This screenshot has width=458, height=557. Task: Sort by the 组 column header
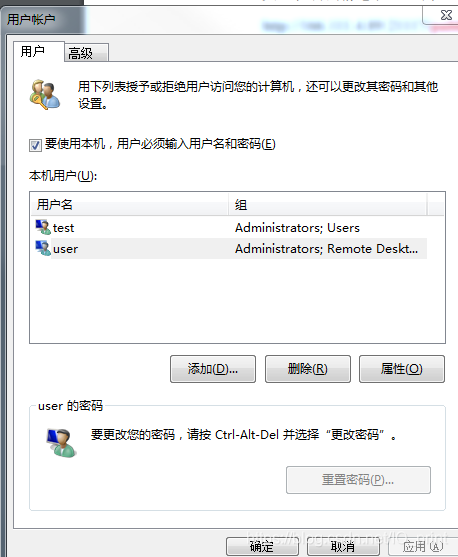pyautogui.click(x=328, y=205)
